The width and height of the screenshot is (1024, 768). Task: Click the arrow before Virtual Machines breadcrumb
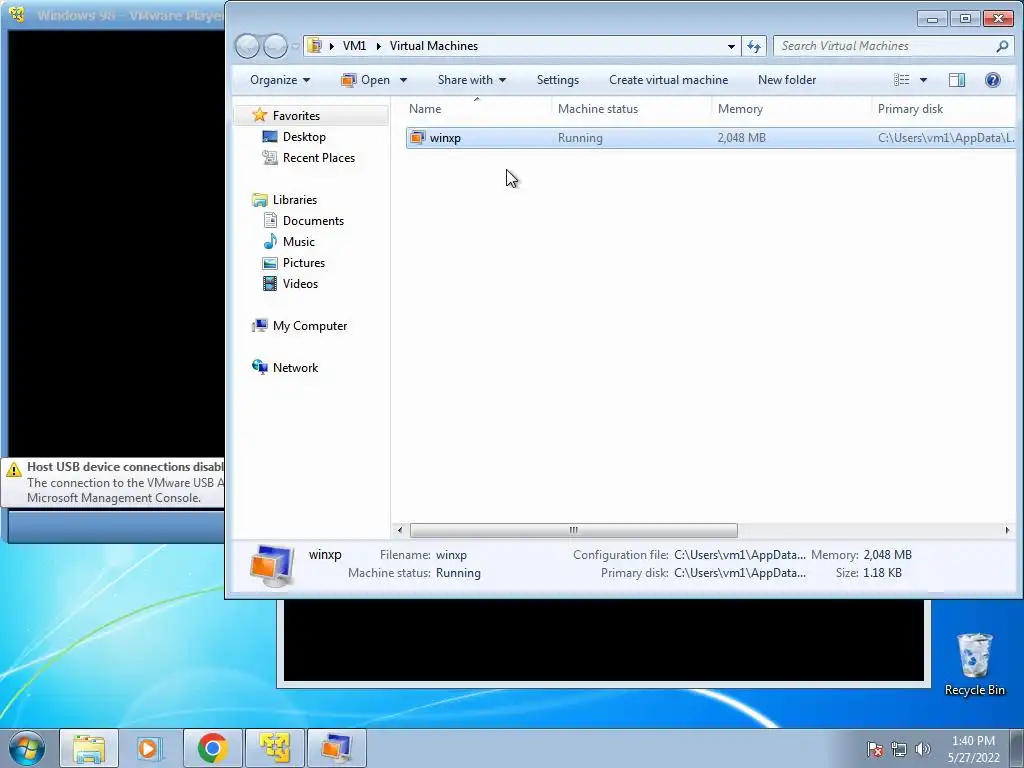tap(378, 46)
